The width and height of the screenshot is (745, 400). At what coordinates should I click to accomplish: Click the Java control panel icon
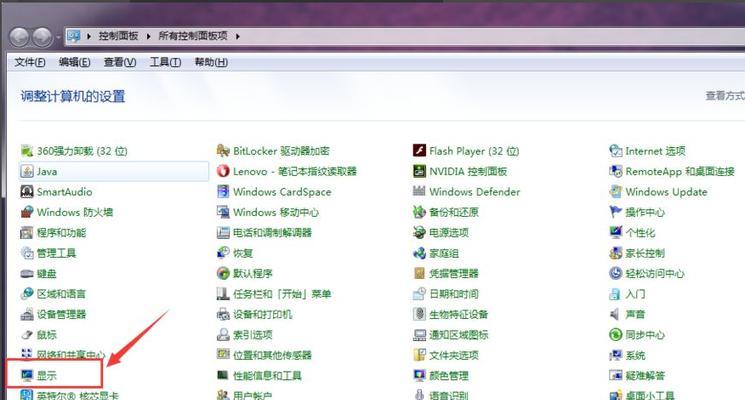27,171
